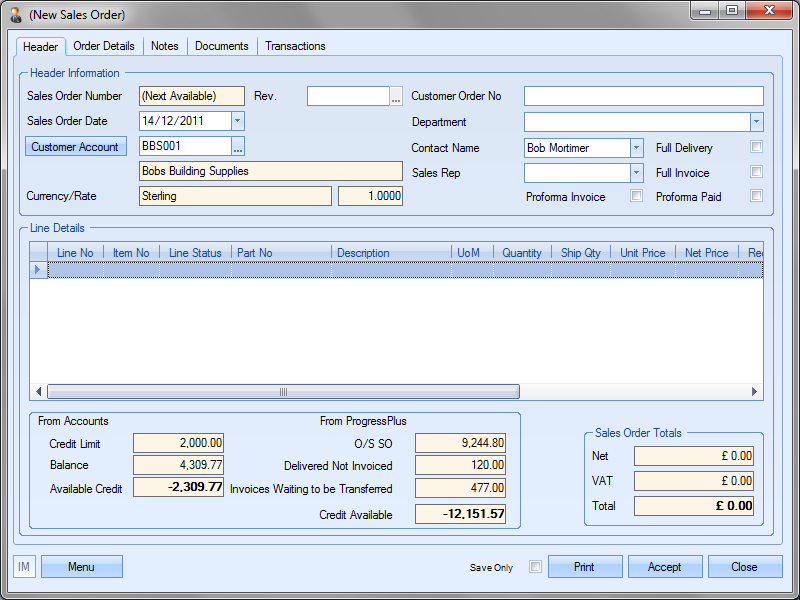
Task: Open the Contact Name dropdown
Action: [x=636, y=148]
